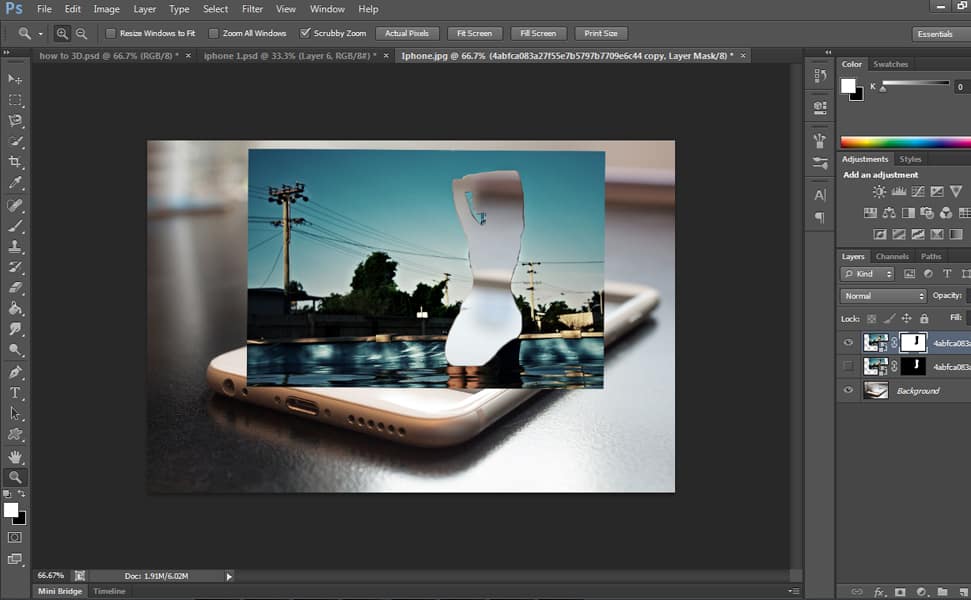The height and width of the screenshot is (600, 971).
Task: Add a Brightness/Contrast adjustment
Action: [879, 192]
